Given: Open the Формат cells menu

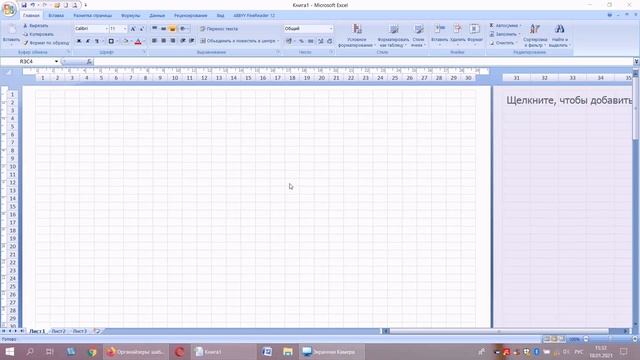Looking at the screenshot, I should (475, 36).
